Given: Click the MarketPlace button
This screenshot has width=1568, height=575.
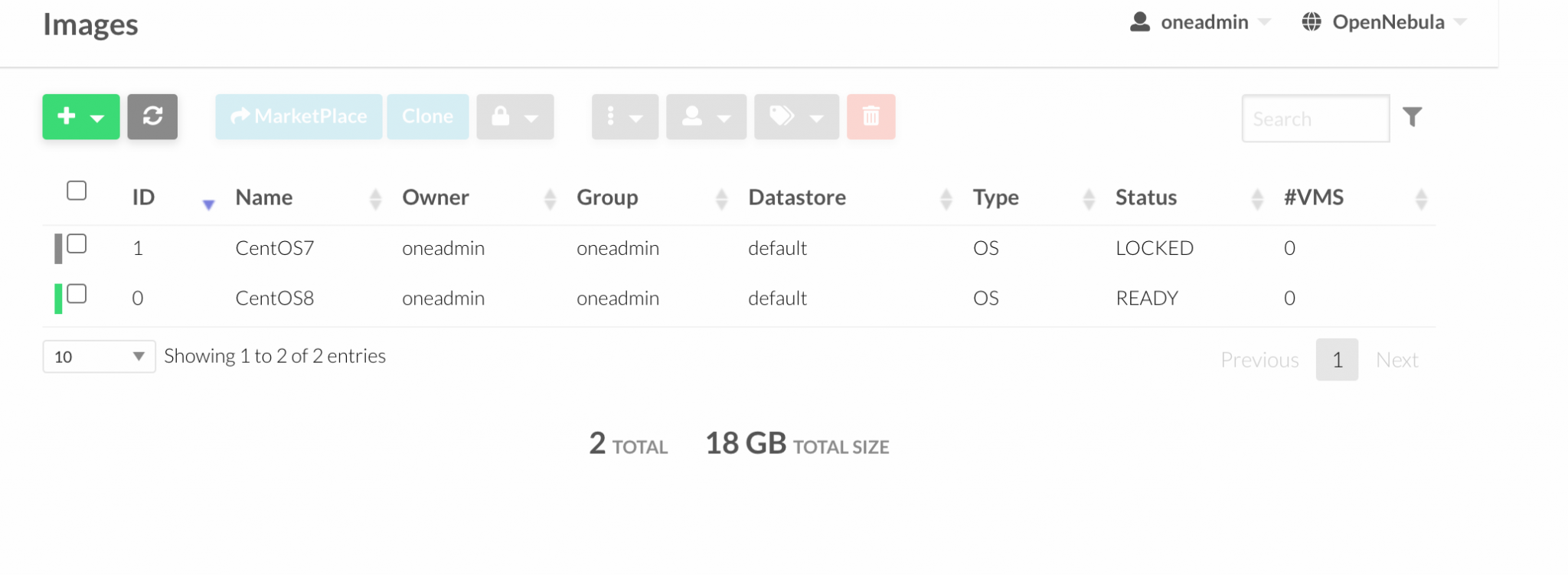Looking at the screenshot, I should [298, 116].
